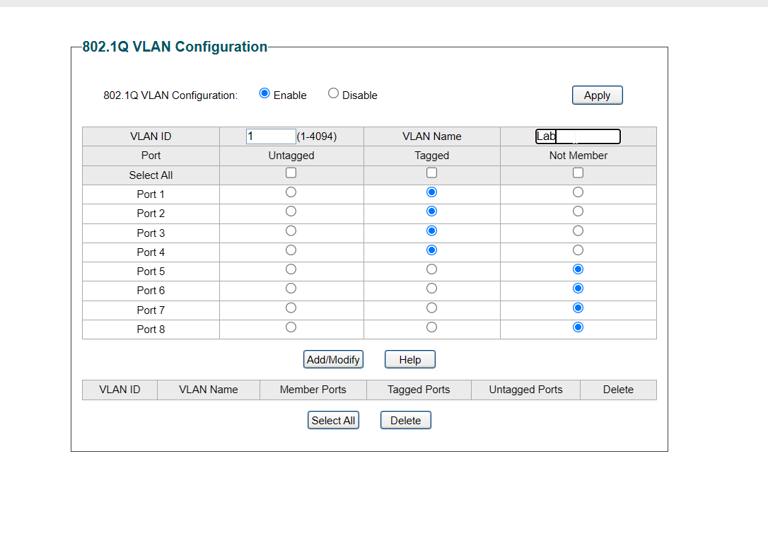Click the Delete column header
768x536 pixels.
click(x=618, y=390)
